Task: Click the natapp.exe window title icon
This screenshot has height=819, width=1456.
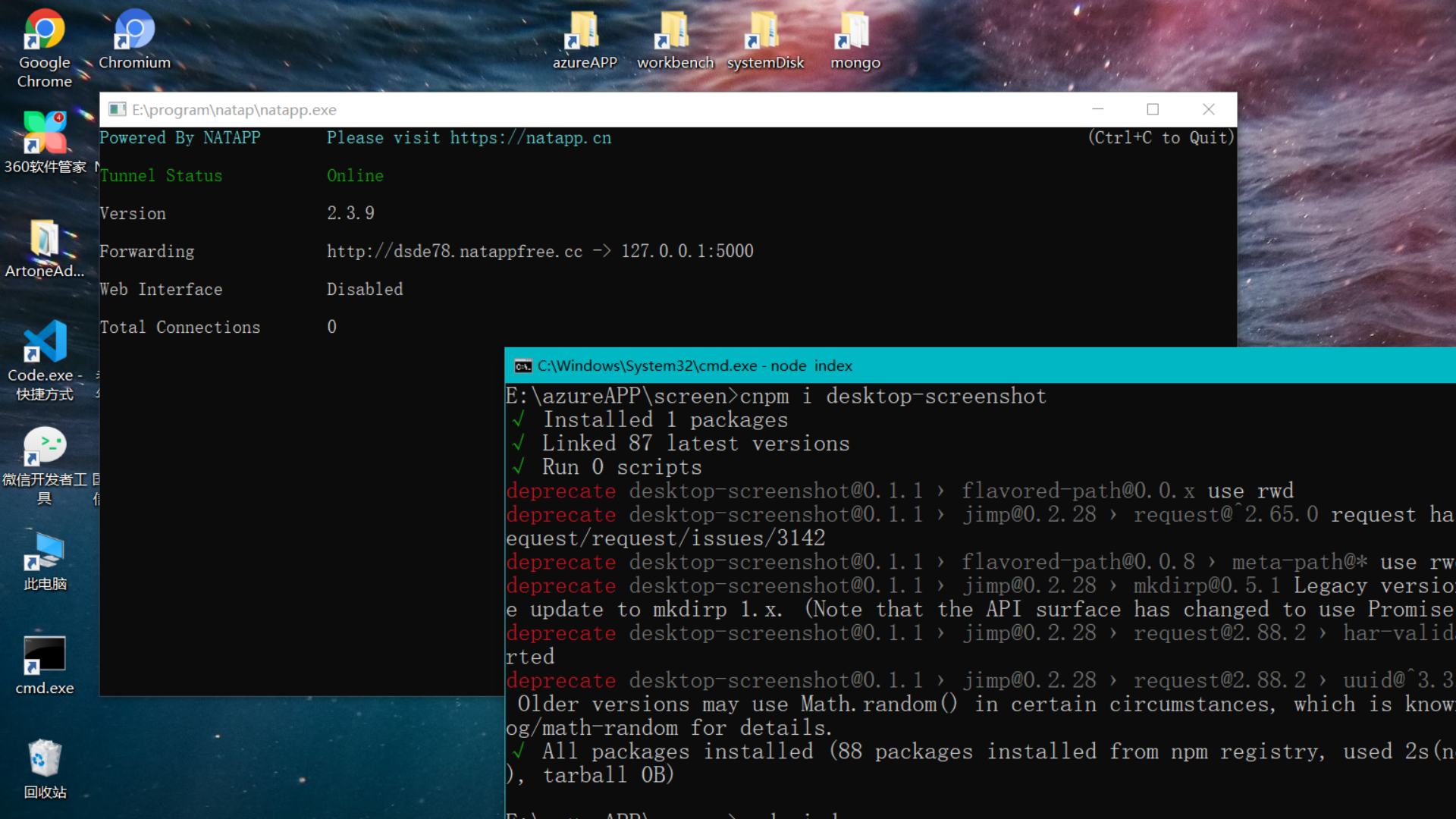Action: coord(117,110)
